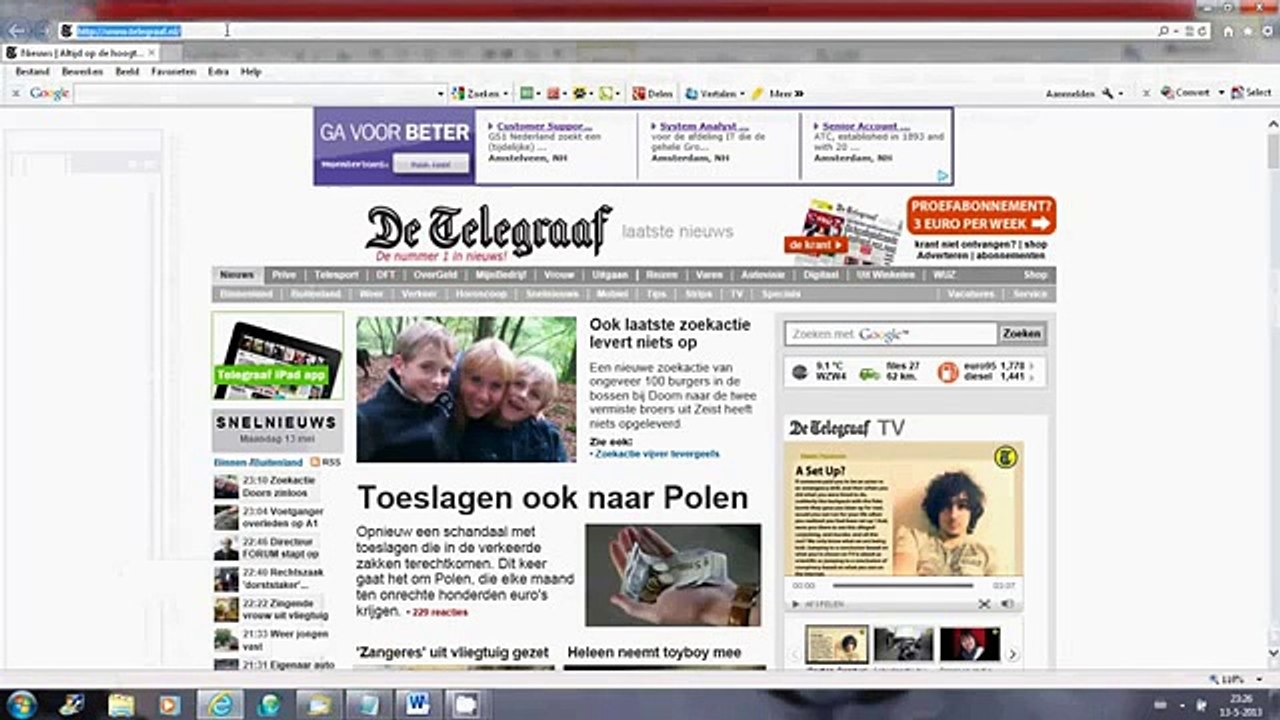Open the Binnenland sub-navigation link
The width and height of the screenshot is (1280, 720).
(246, 294)
